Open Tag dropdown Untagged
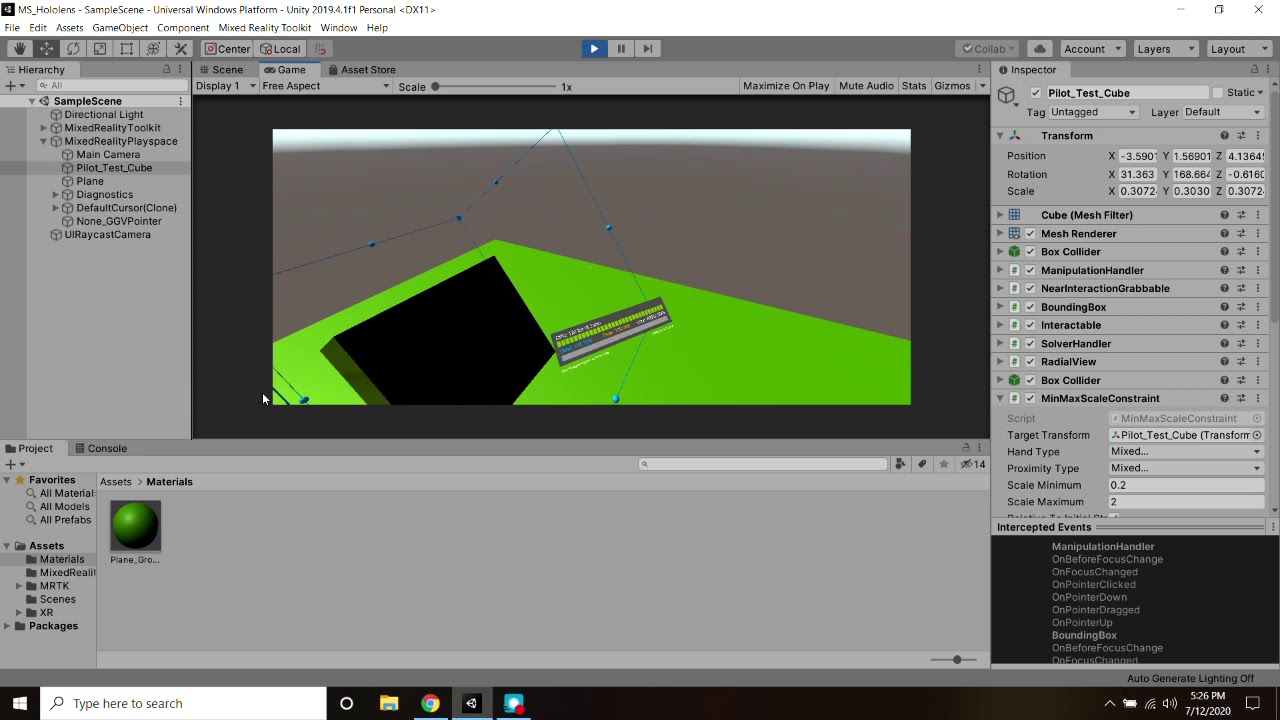 1093,112
